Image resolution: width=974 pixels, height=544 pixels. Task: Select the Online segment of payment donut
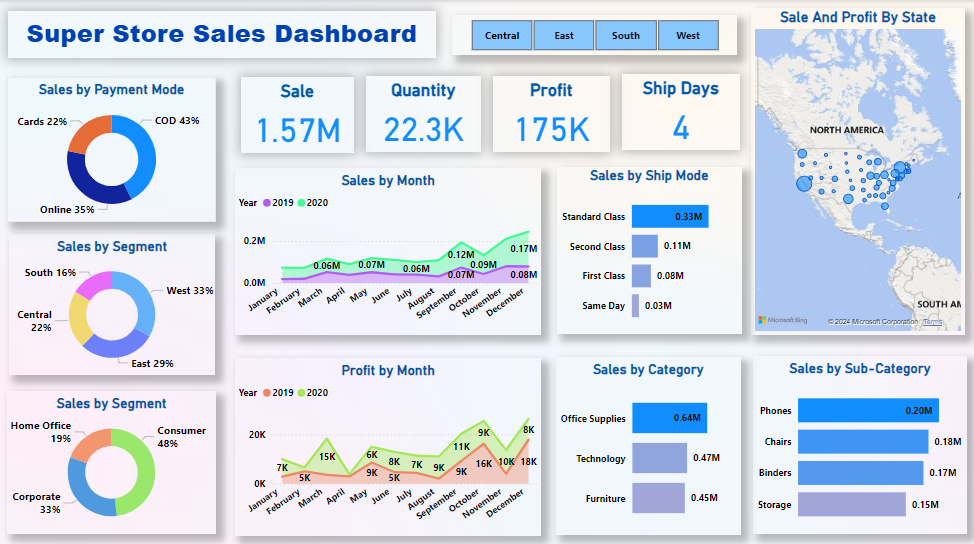pyautogui.click(x=95, y=190)
